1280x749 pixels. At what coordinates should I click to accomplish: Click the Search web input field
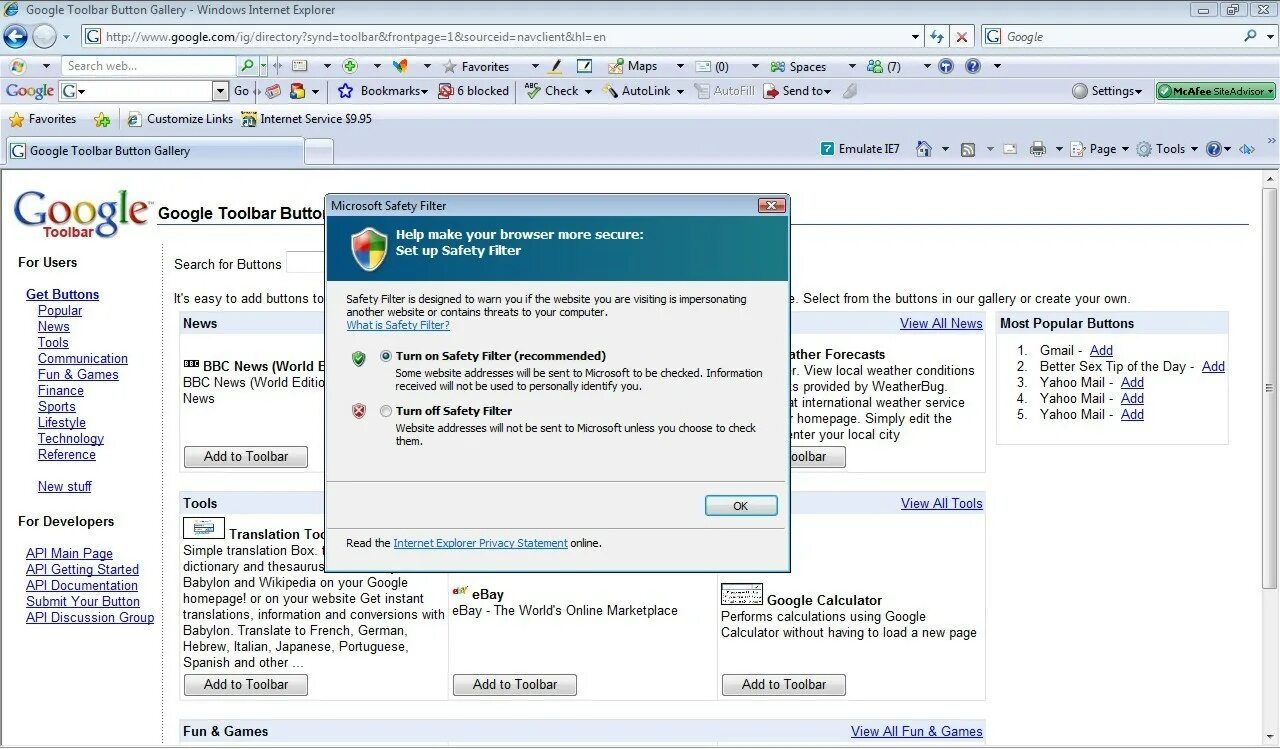(x=148, y=66)
